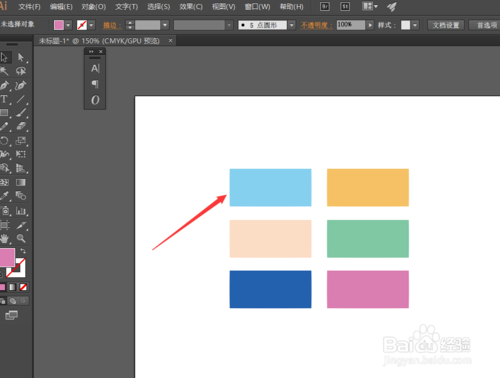Image resolution: width=500 pixels, height=378 pixels.
Task: Select the Column Graph tool
Action: (x=21, y=211)
